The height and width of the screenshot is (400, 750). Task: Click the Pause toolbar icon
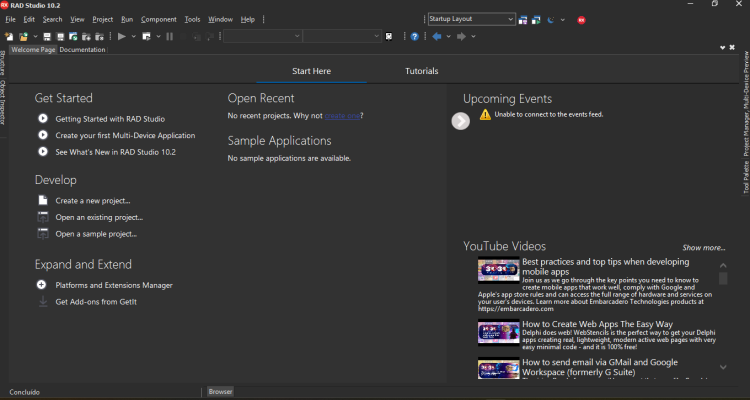click(x=169, y=36)
